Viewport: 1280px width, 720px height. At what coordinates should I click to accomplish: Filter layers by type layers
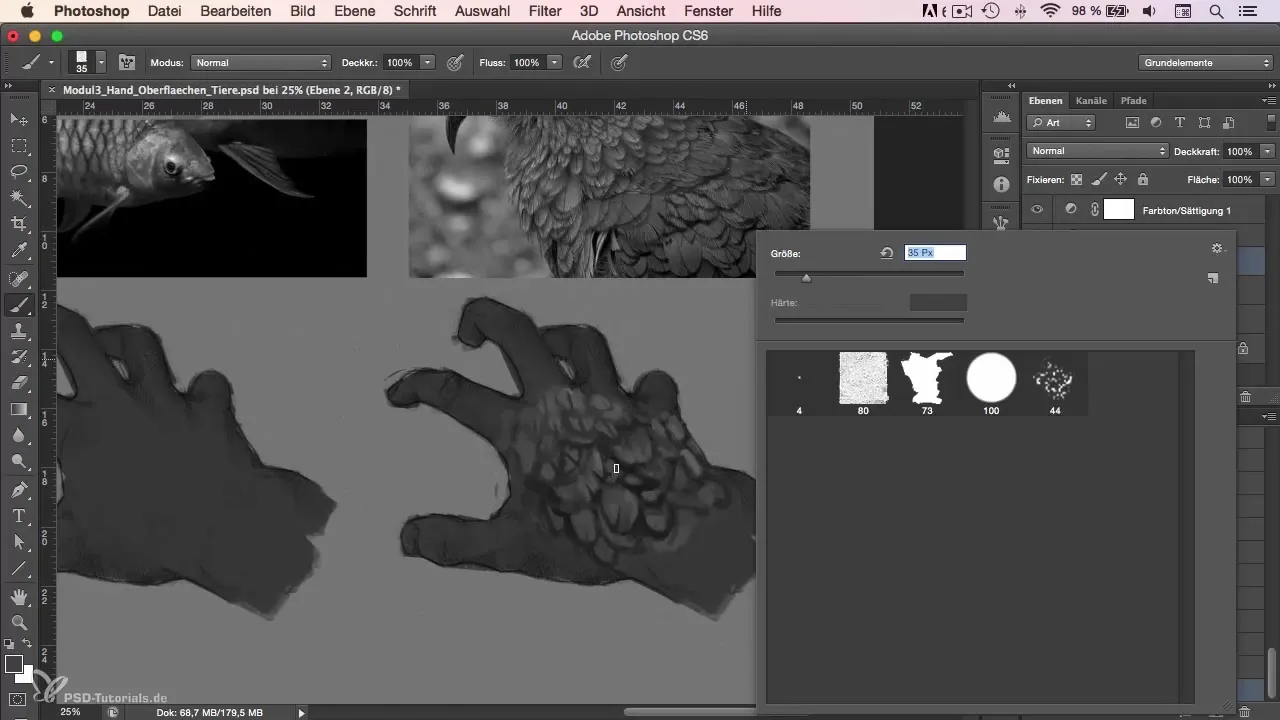tap(1180, 123)
